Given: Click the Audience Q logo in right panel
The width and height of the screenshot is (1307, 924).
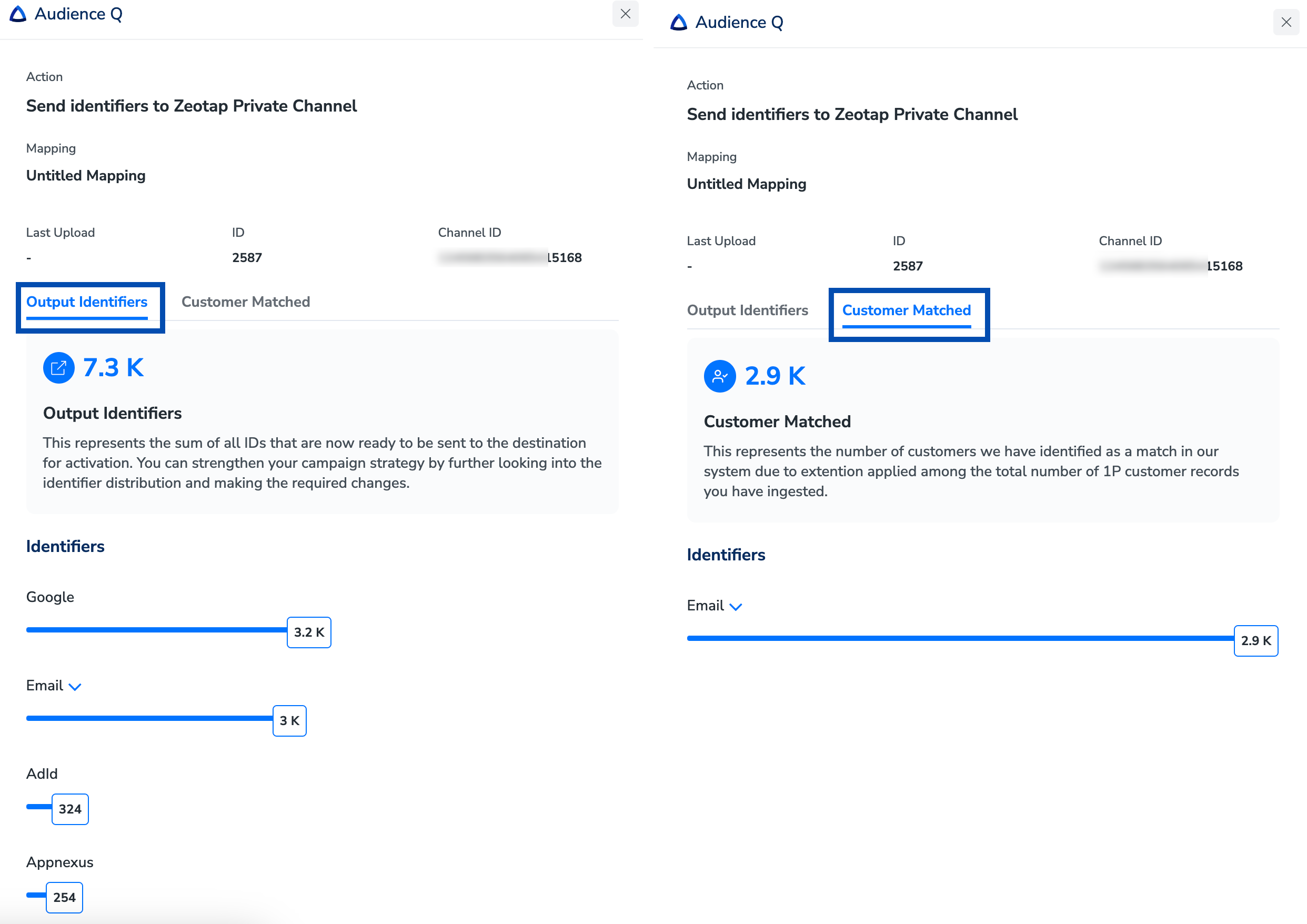Looking at the screenshot, I should click(x=679, y=22).
